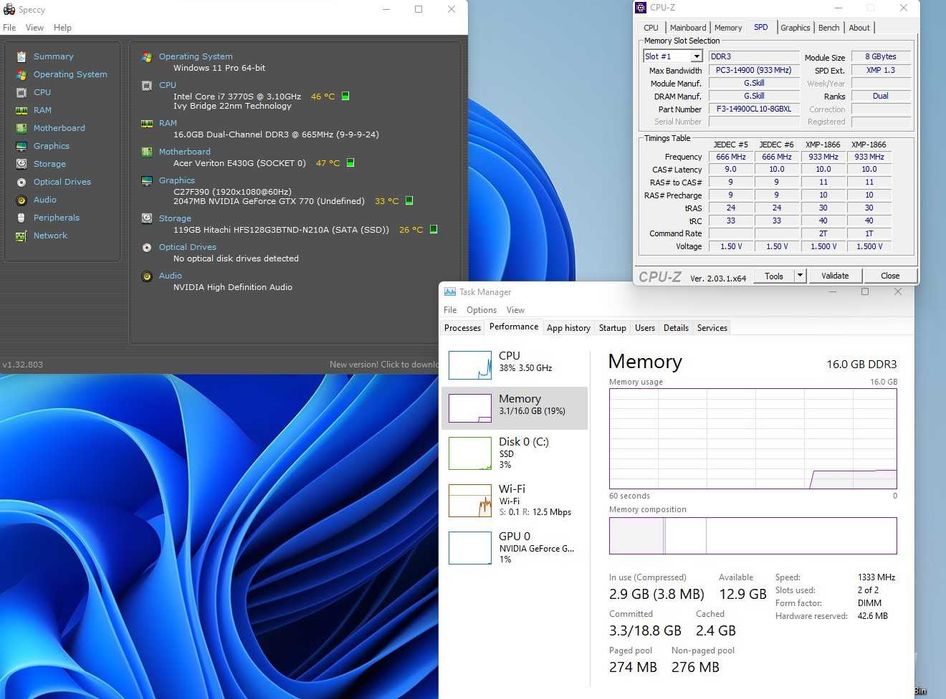Click the green Graphics temperature indicator icon

click(409, 201)
